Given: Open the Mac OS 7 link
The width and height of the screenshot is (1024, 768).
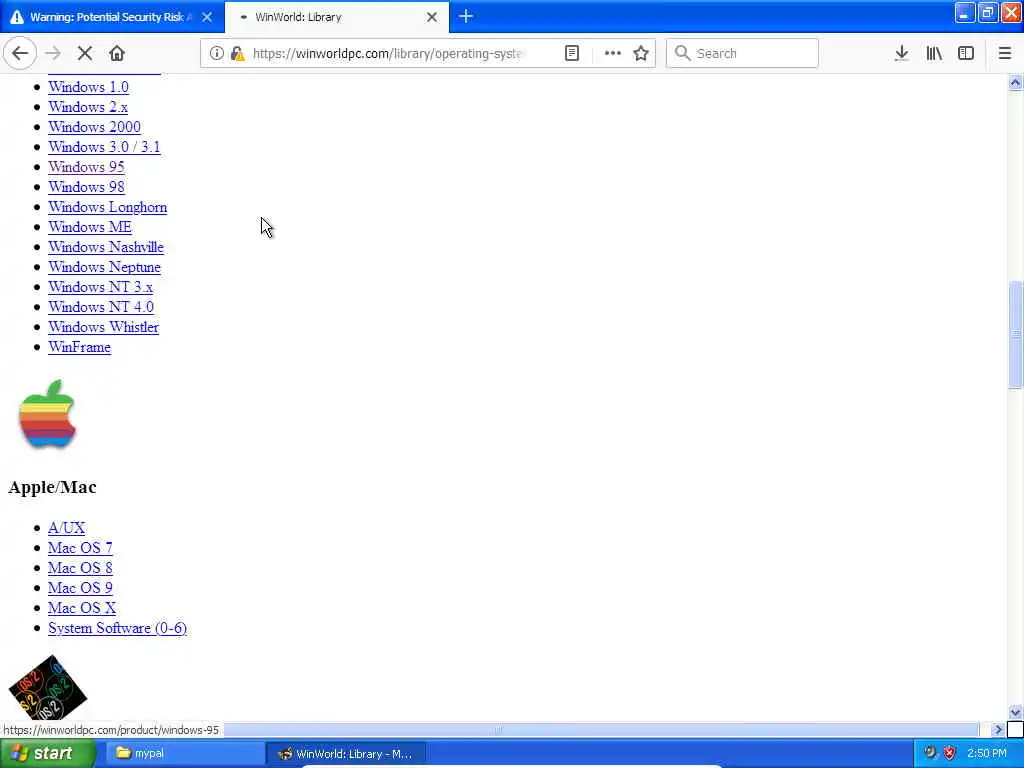Looking at the screenshot, I should (x=80, y=548).
